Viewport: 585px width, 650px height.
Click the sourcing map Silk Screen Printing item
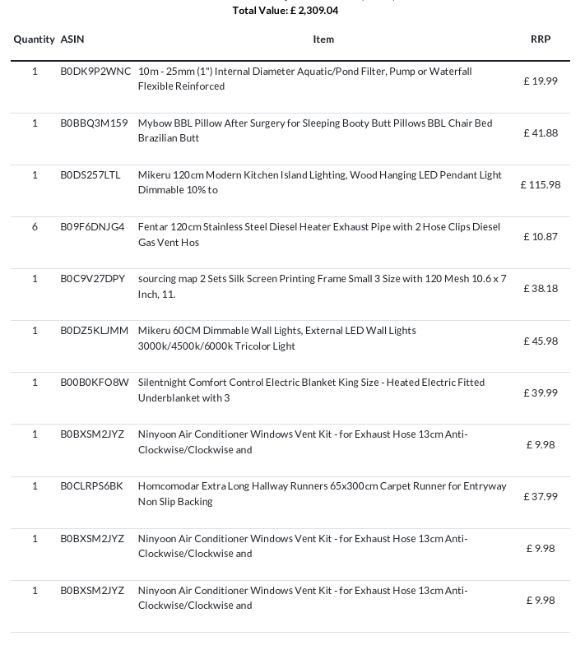click(322, 286)
